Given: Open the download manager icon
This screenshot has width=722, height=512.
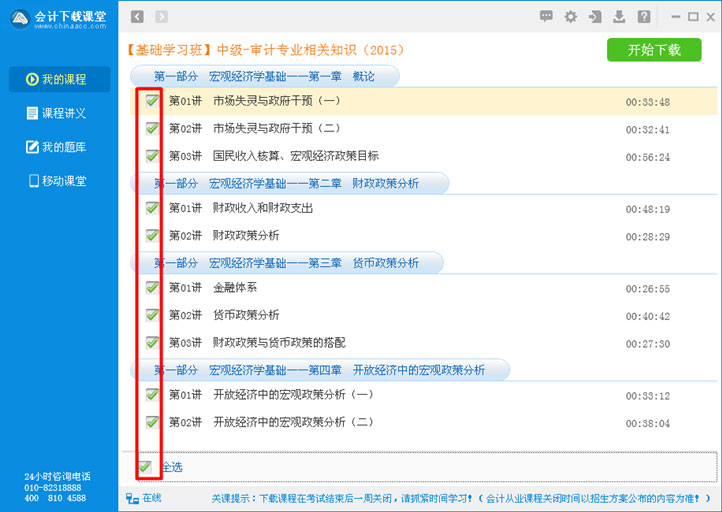Looking at the screenshot, I should pyautogui.click(x=619, y=17).
